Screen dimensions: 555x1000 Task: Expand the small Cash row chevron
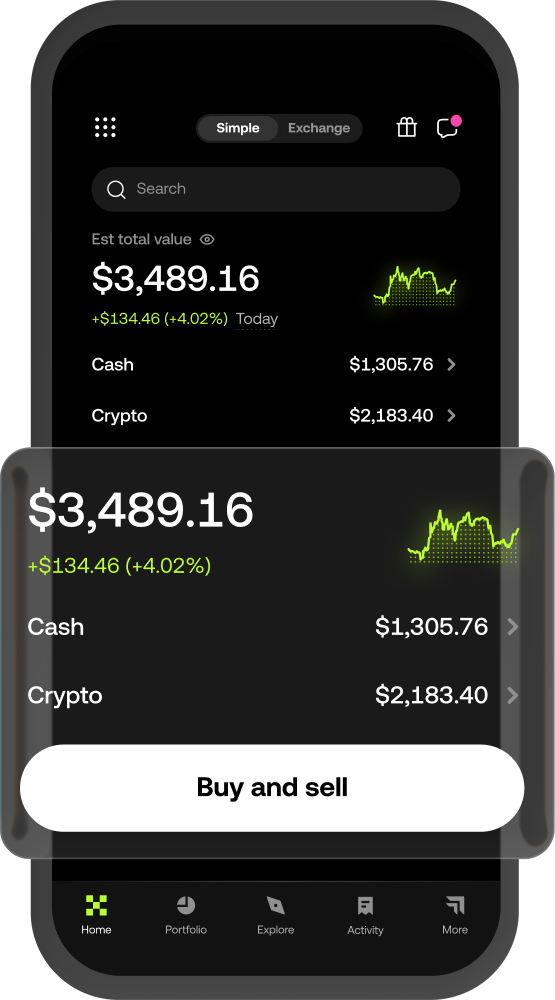[451, 365]
